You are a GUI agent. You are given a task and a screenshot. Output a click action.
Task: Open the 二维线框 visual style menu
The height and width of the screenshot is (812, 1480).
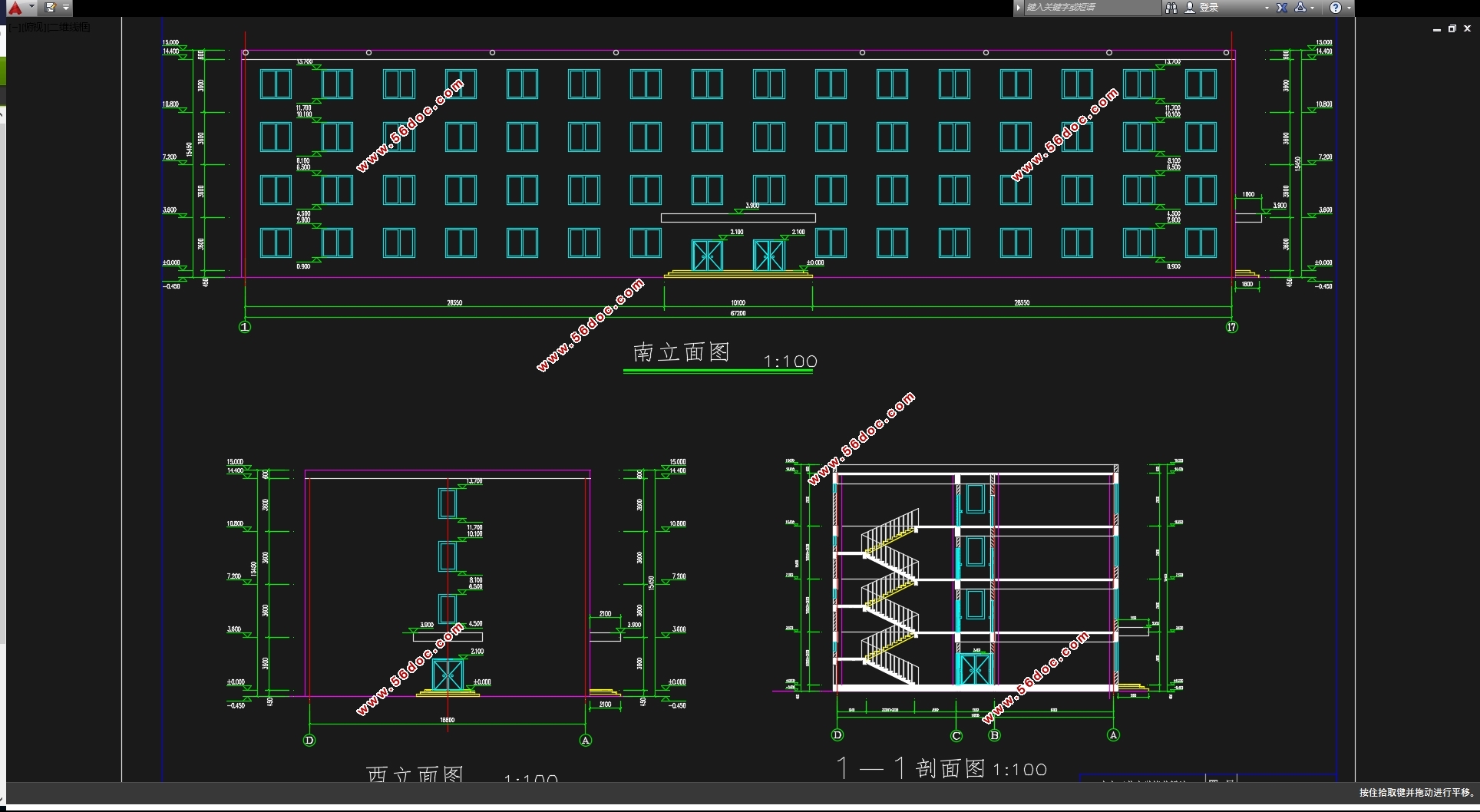[x=69, y=28]
